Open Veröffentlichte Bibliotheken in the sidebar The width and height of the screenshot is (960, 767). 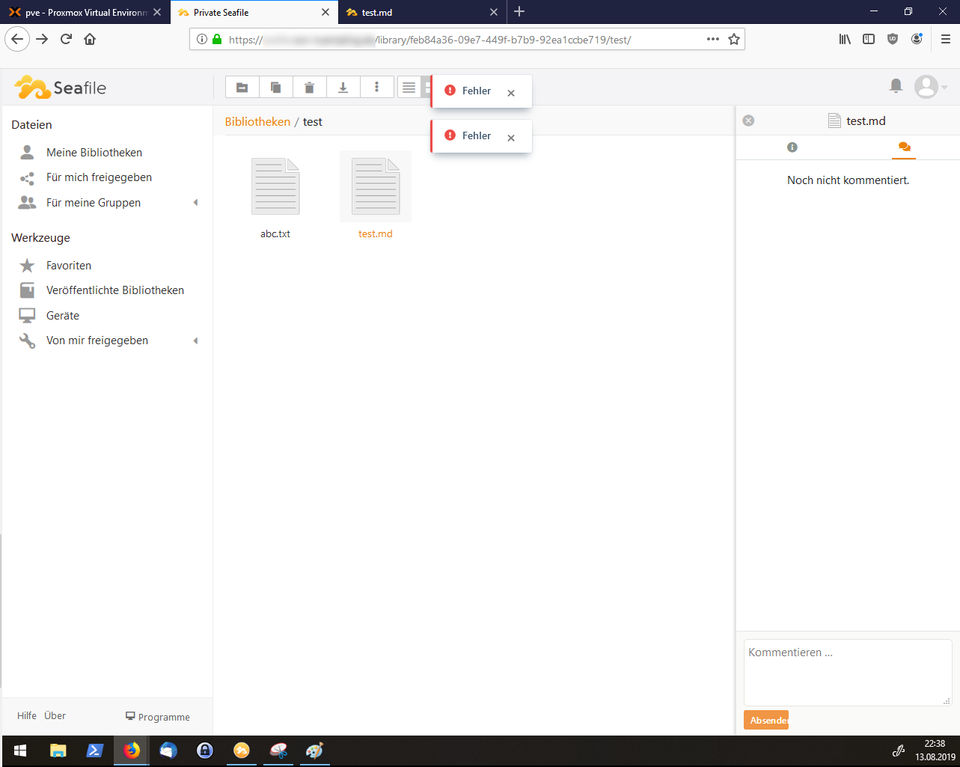[115, 290]
